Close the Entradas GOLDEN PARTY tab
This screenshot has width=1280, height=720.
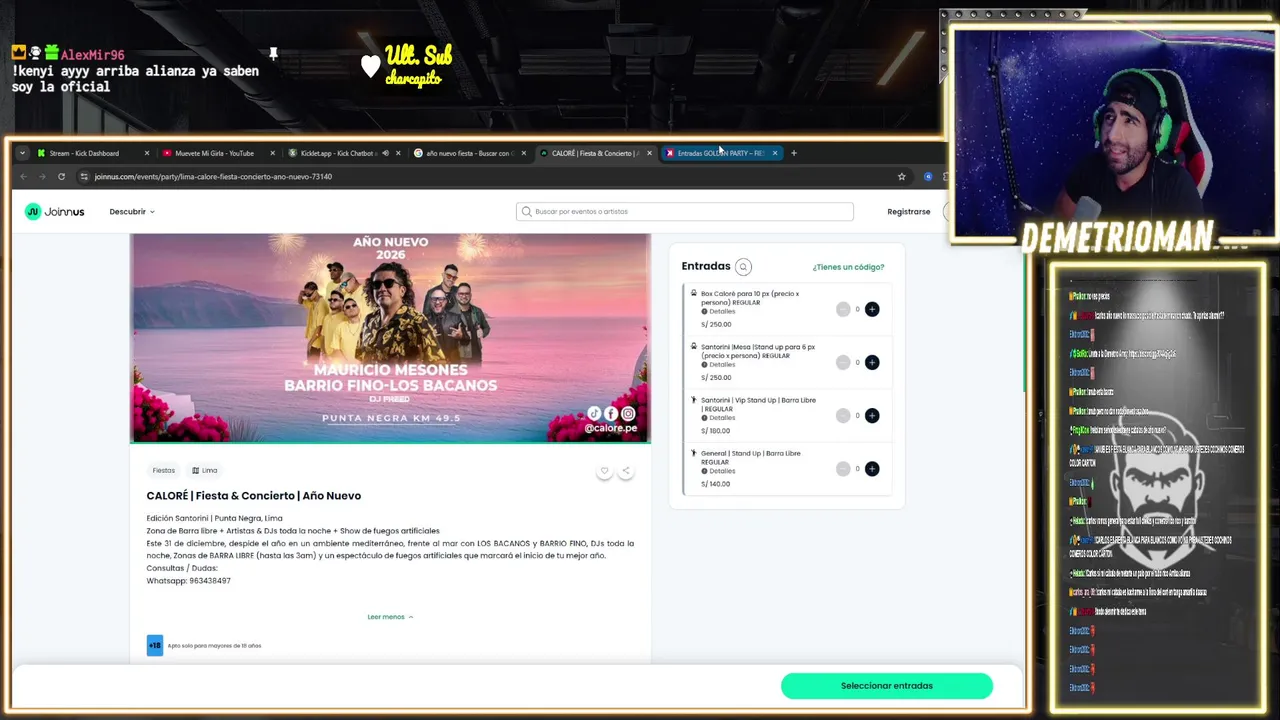774,153
